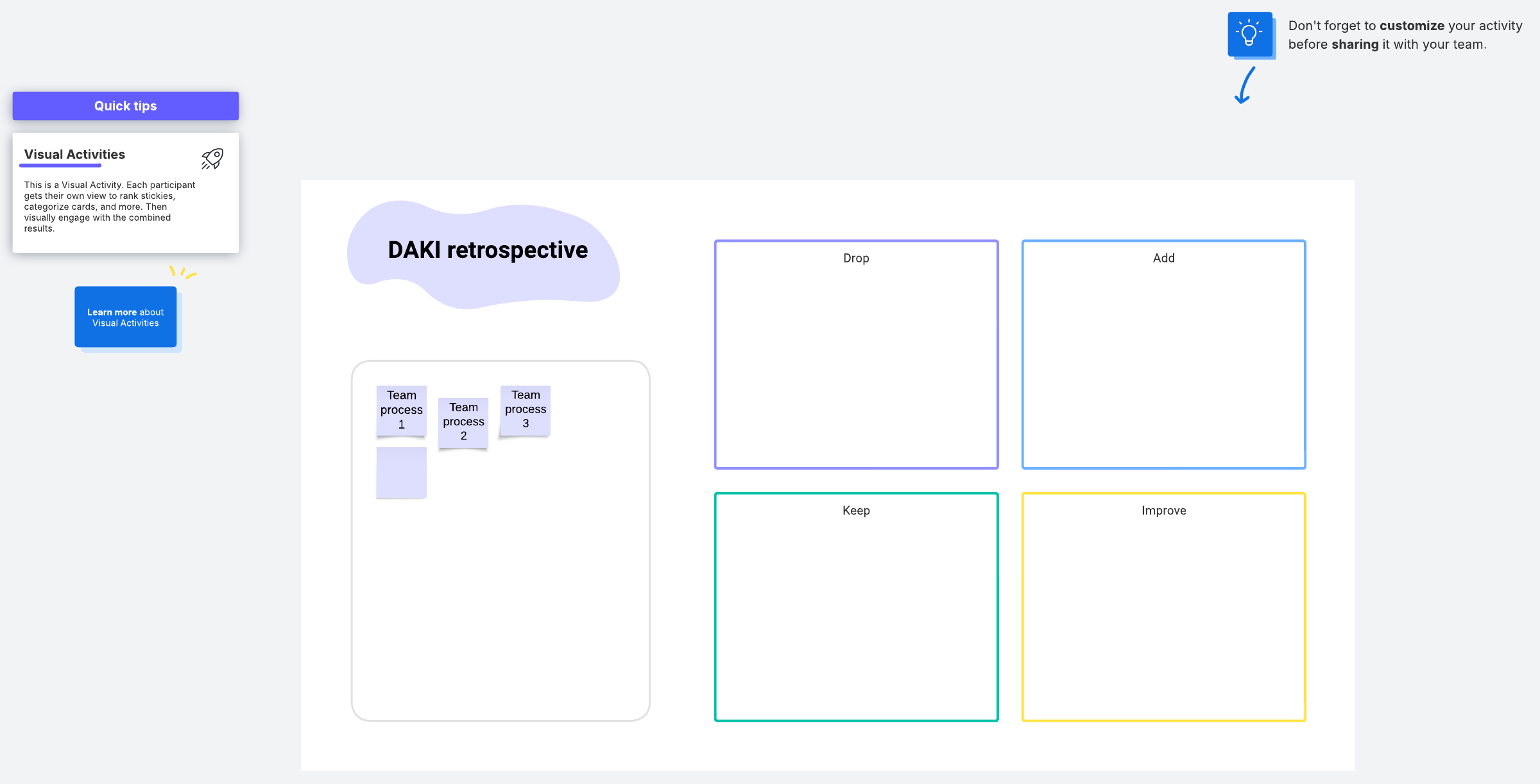Open Learn more about Visual Activities
This screenshot has height=784, width=1540.
(126, 317)
